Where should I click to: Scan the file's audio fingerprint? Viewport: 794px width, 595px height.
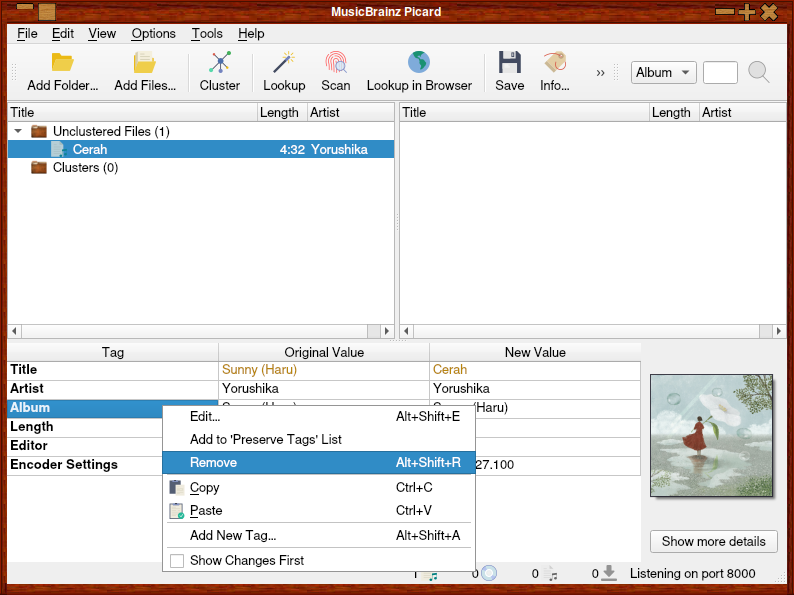(335, 63)
